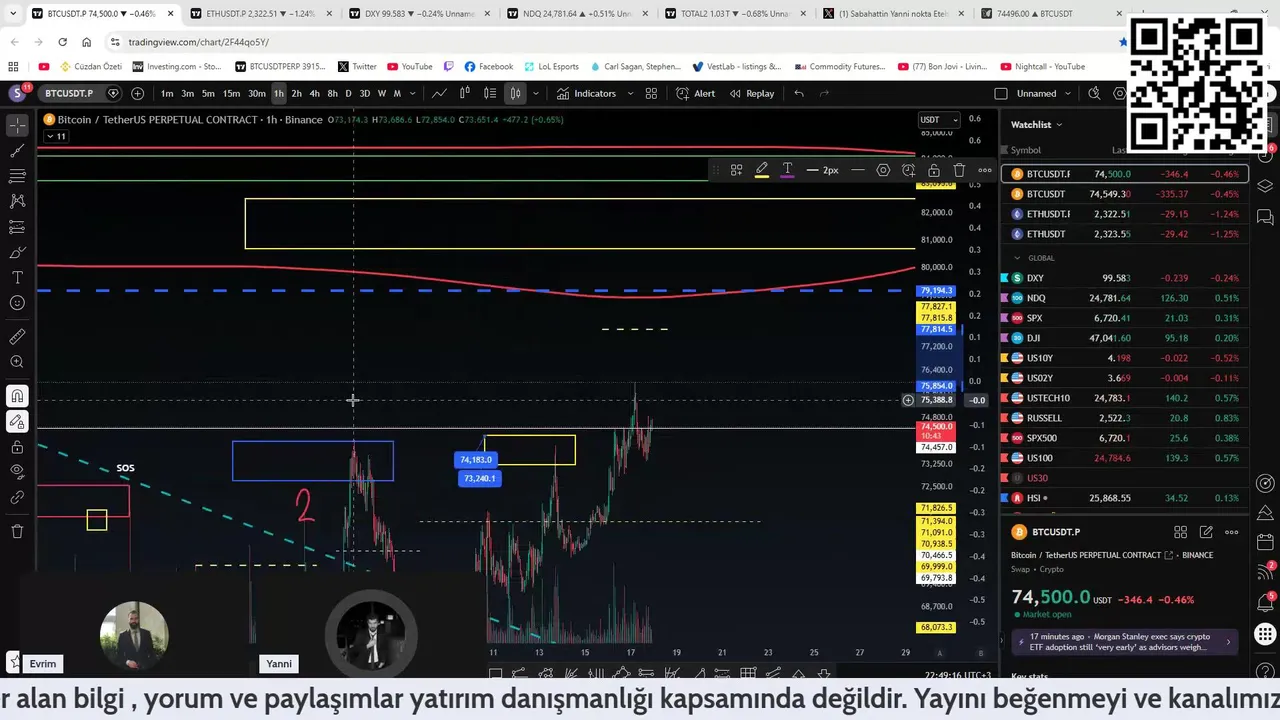Remove drawings with the trash icon in left toolbar
Image resolution: width=1280 pixels, height=720 pixels.
pyautogui.click(x=17, y=531)
